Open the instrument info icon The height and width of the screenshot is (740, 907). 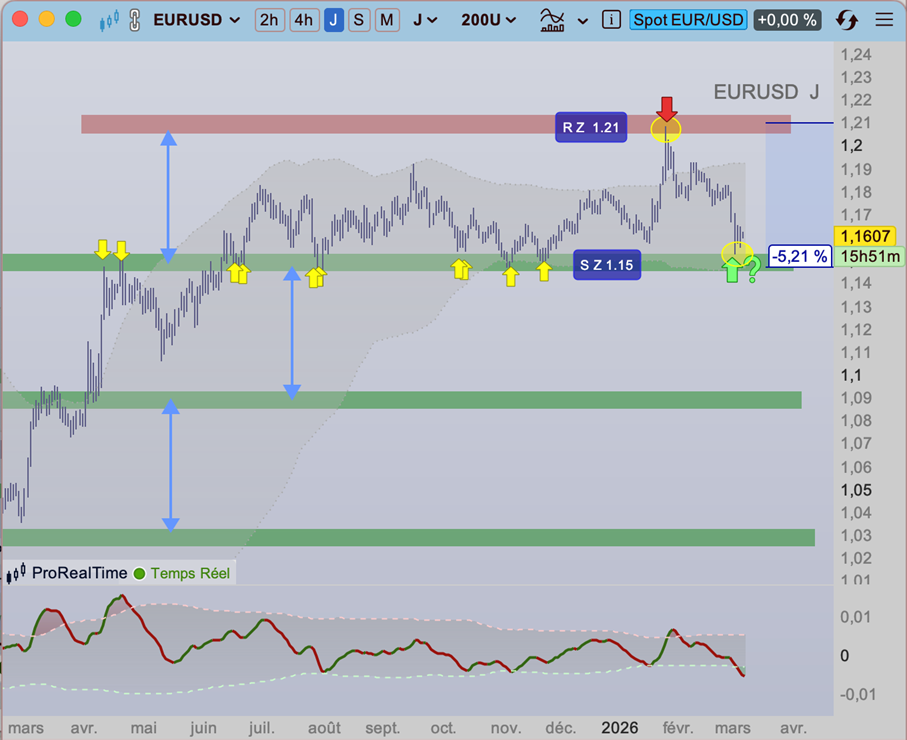[611, 20]
